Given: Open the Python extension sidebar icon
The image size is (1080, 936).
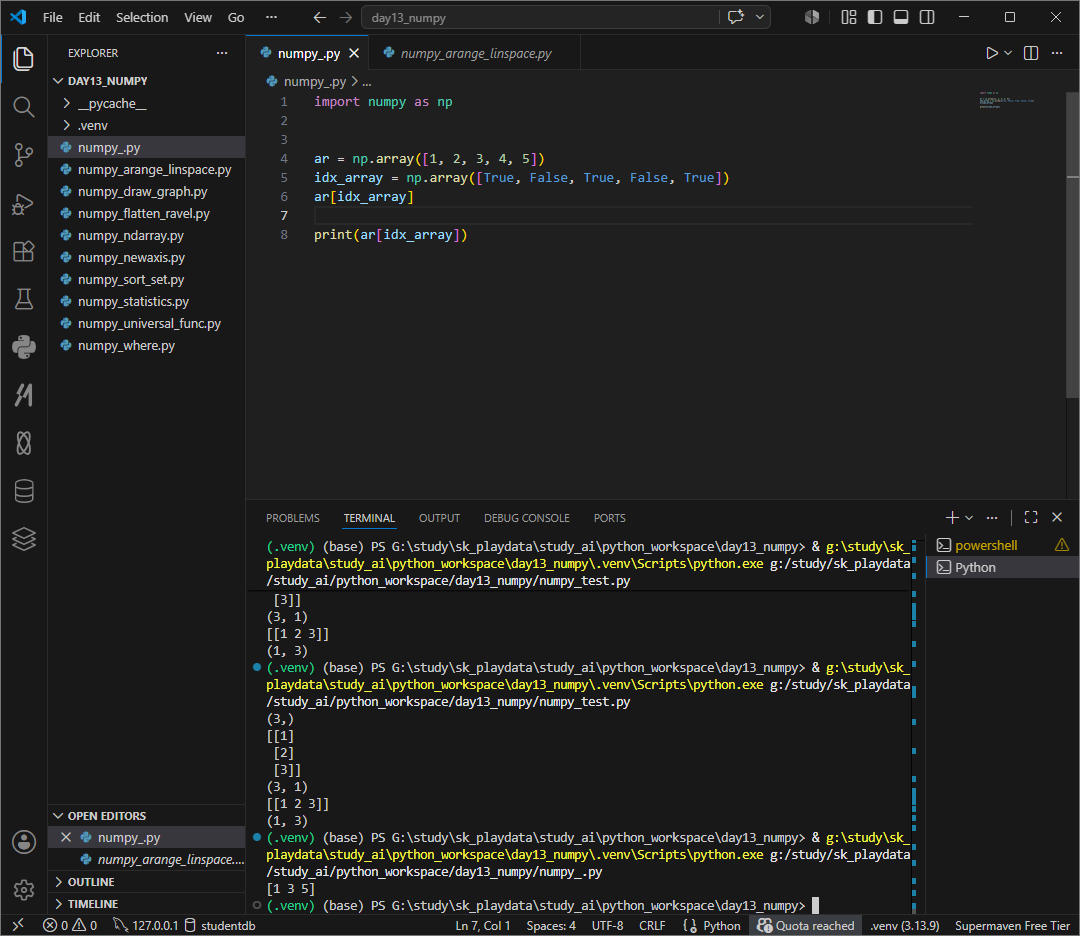Looking at the screenshot, I should pos(23,347).
